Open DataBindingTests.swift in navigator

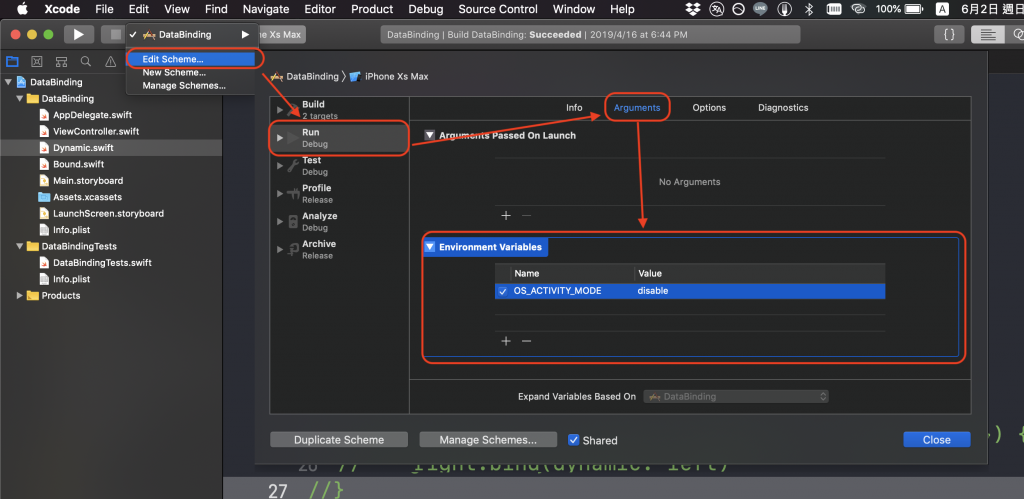coord(102,263)
